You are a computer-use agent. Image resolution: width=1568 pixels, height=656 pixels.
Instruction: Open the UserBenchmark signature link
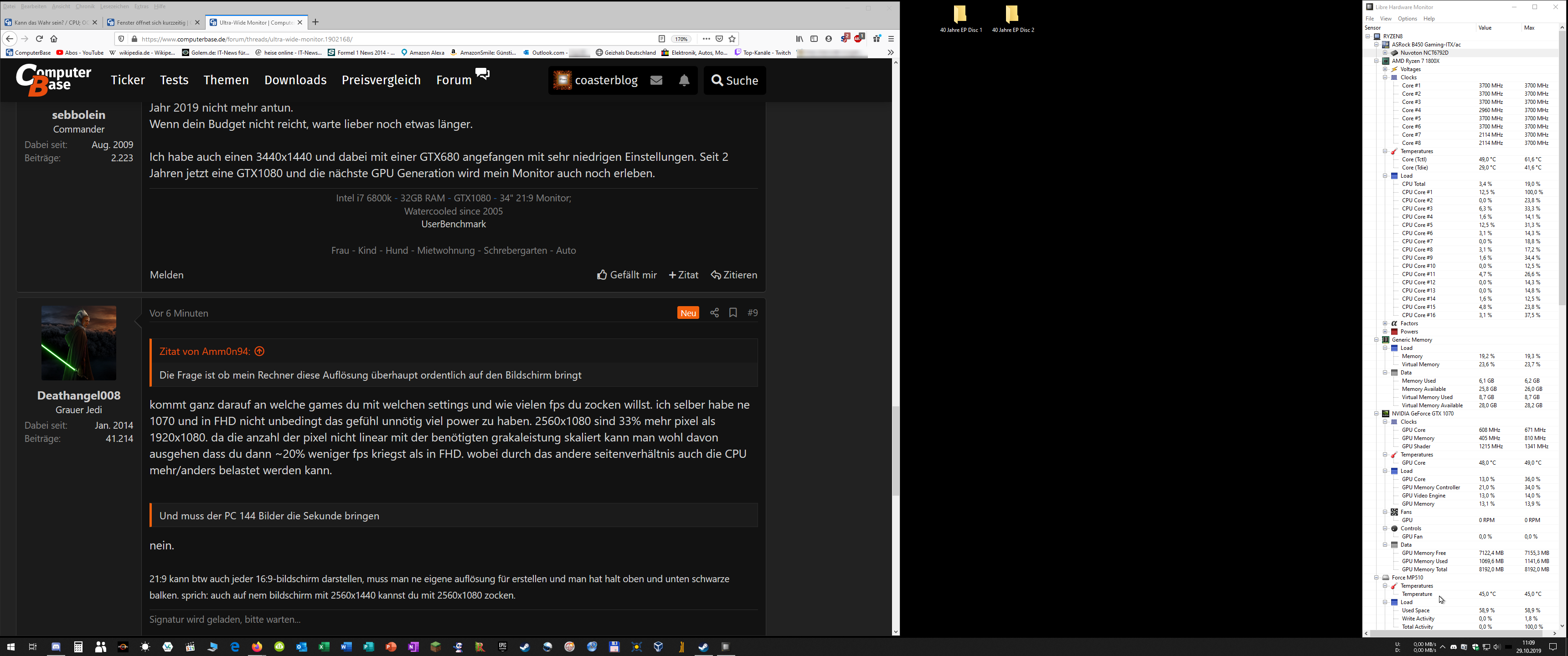(453, 225)
